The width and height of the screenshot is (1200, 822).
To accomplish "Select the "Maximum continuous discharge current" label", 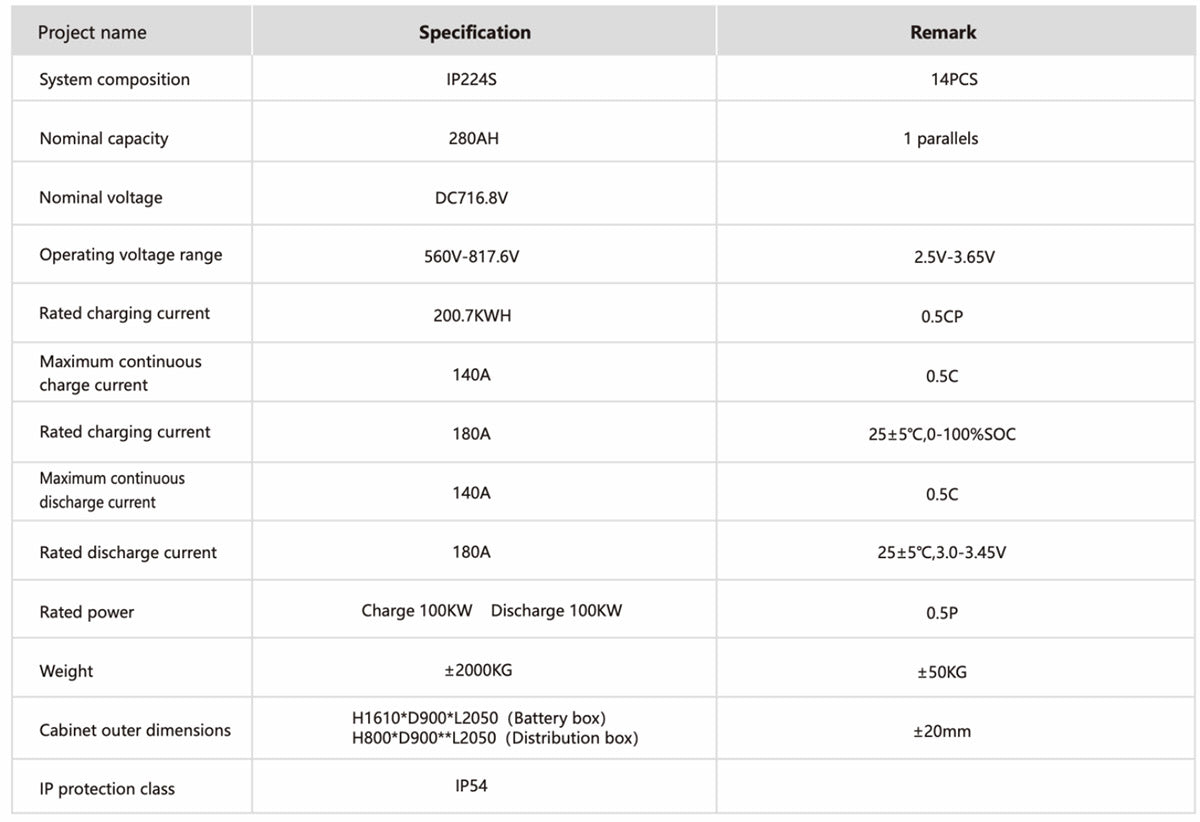I will (x=112, y=490).
